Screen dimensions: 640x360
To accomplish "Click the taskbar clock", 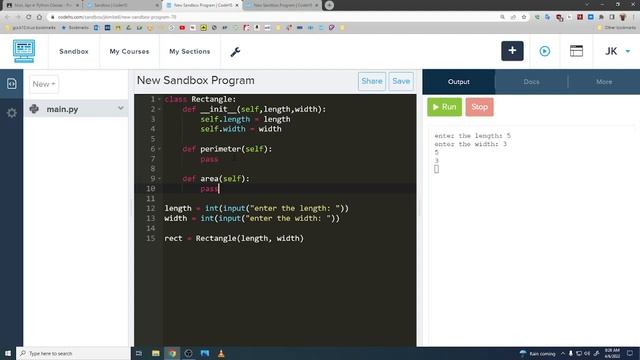I will click(x=612, y=353).
